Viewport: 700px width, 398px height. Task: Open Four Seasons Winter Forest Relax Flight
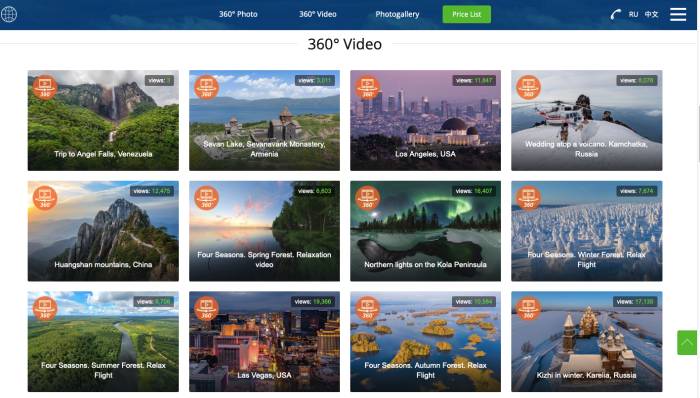click(587, 231)
